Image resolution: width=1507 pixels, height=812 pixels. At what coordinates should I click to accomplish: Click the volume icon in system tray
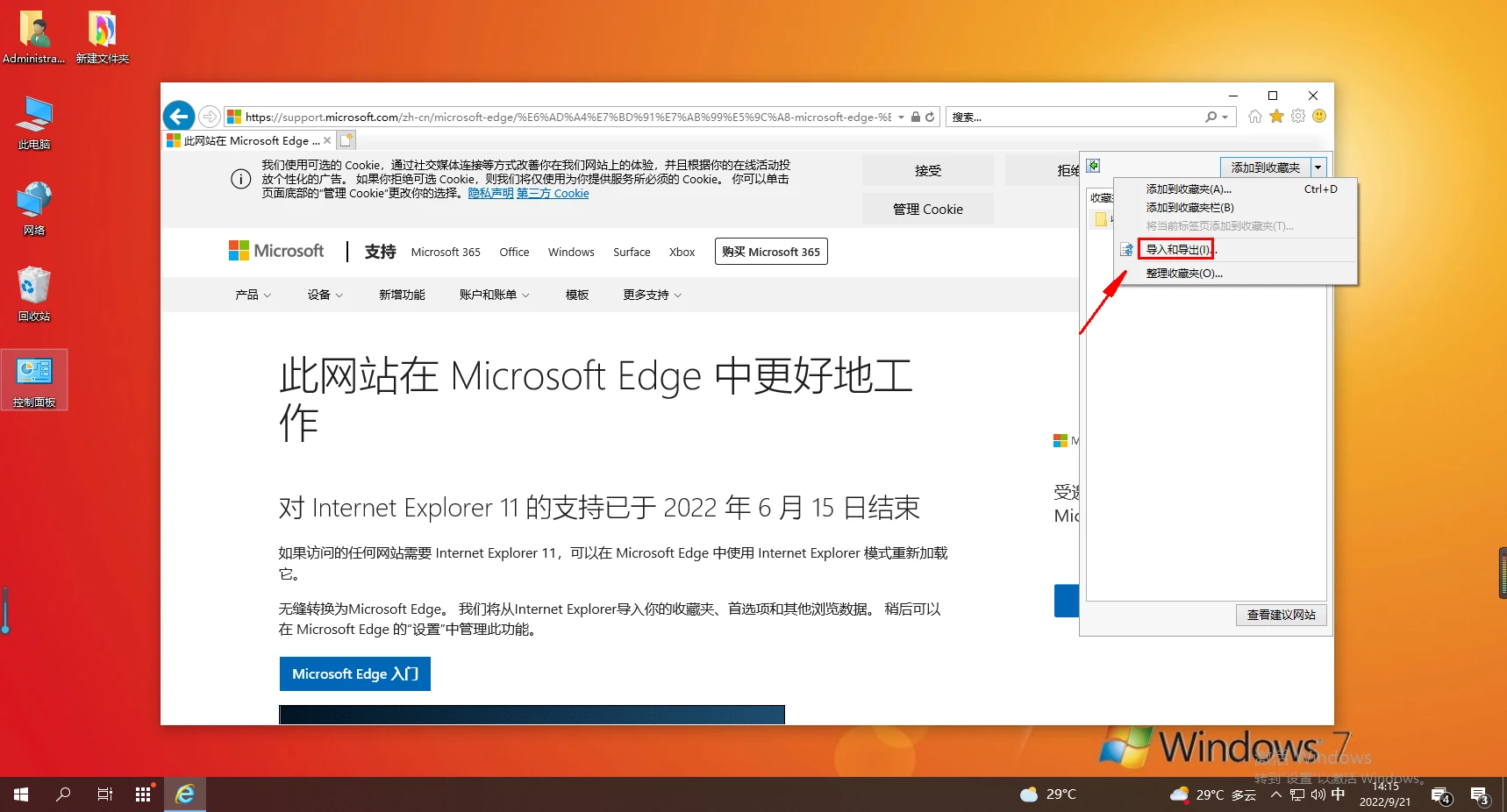coord(1318,794)
